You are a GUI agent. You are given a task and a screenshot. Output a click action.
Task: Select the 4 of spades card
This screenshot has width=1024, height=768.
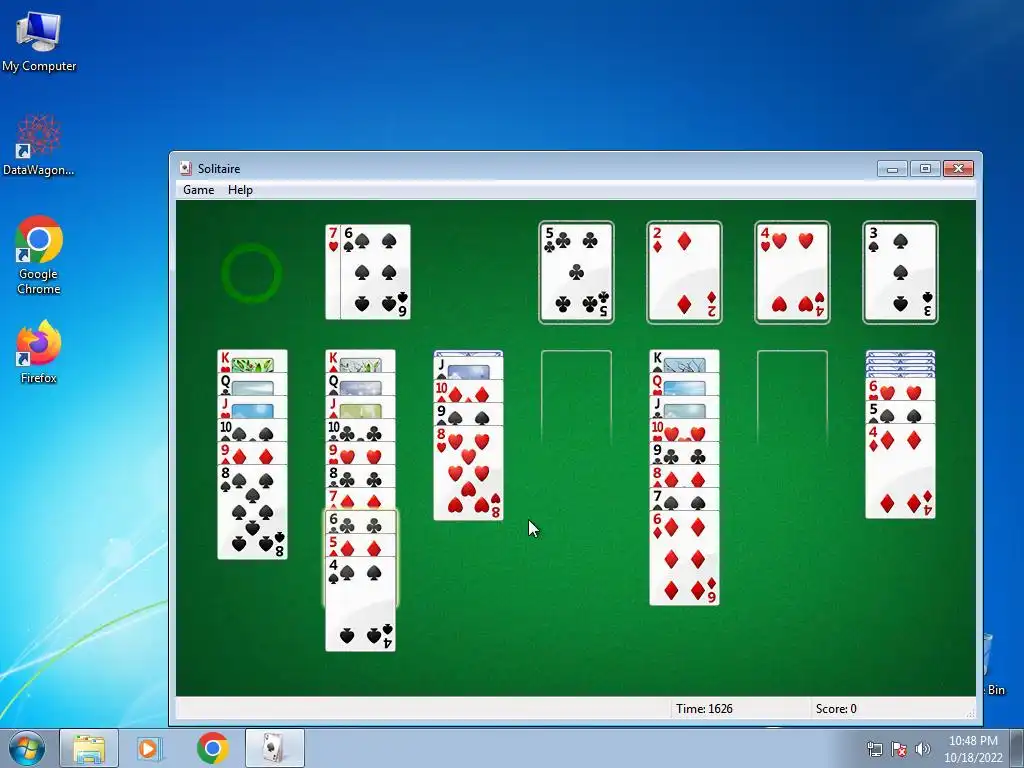(x=360, y=603)
